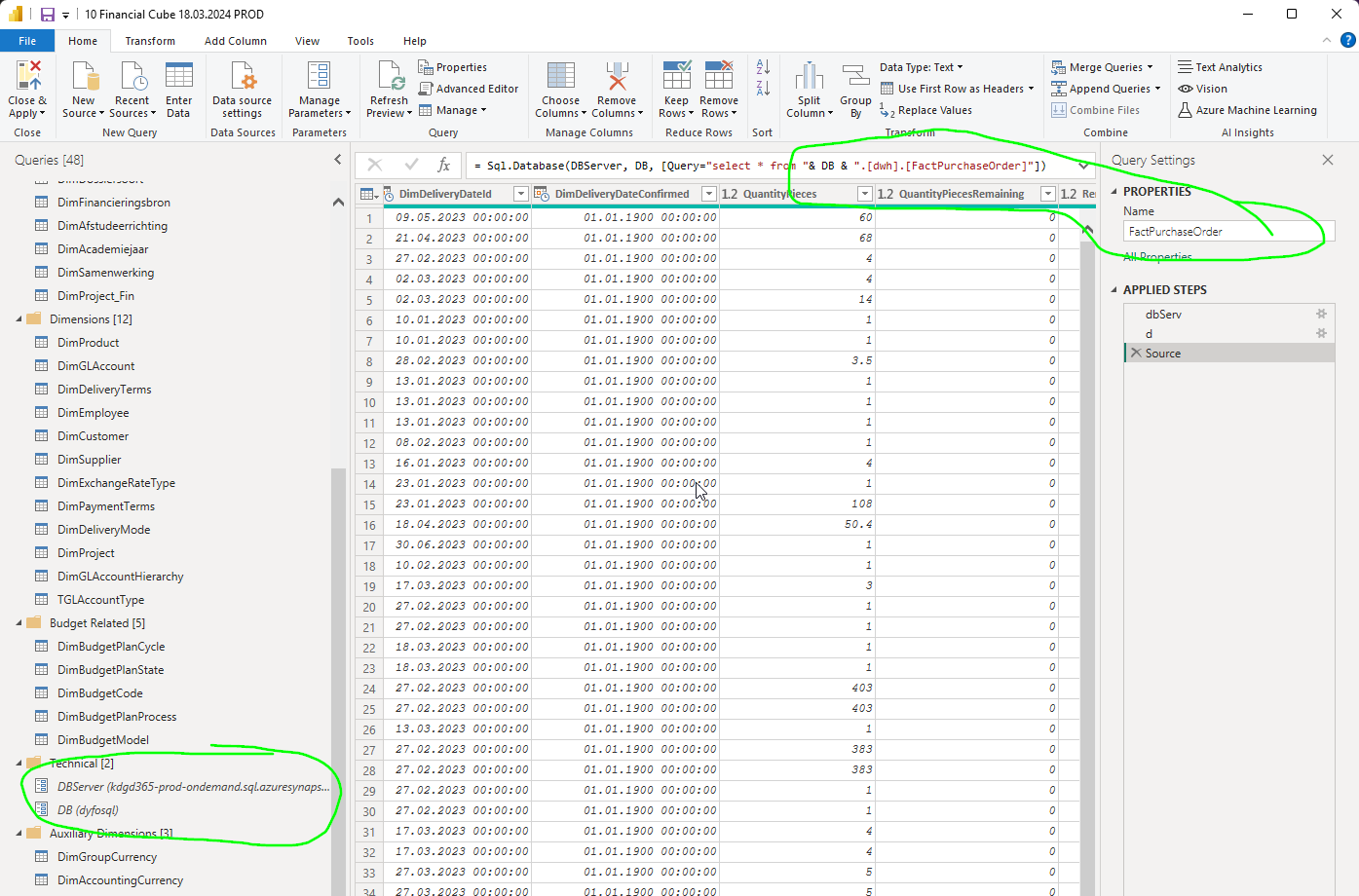Open query Properties
Image resolution: width=1359 pixels, height=896 pixels.
coord(453,67)
